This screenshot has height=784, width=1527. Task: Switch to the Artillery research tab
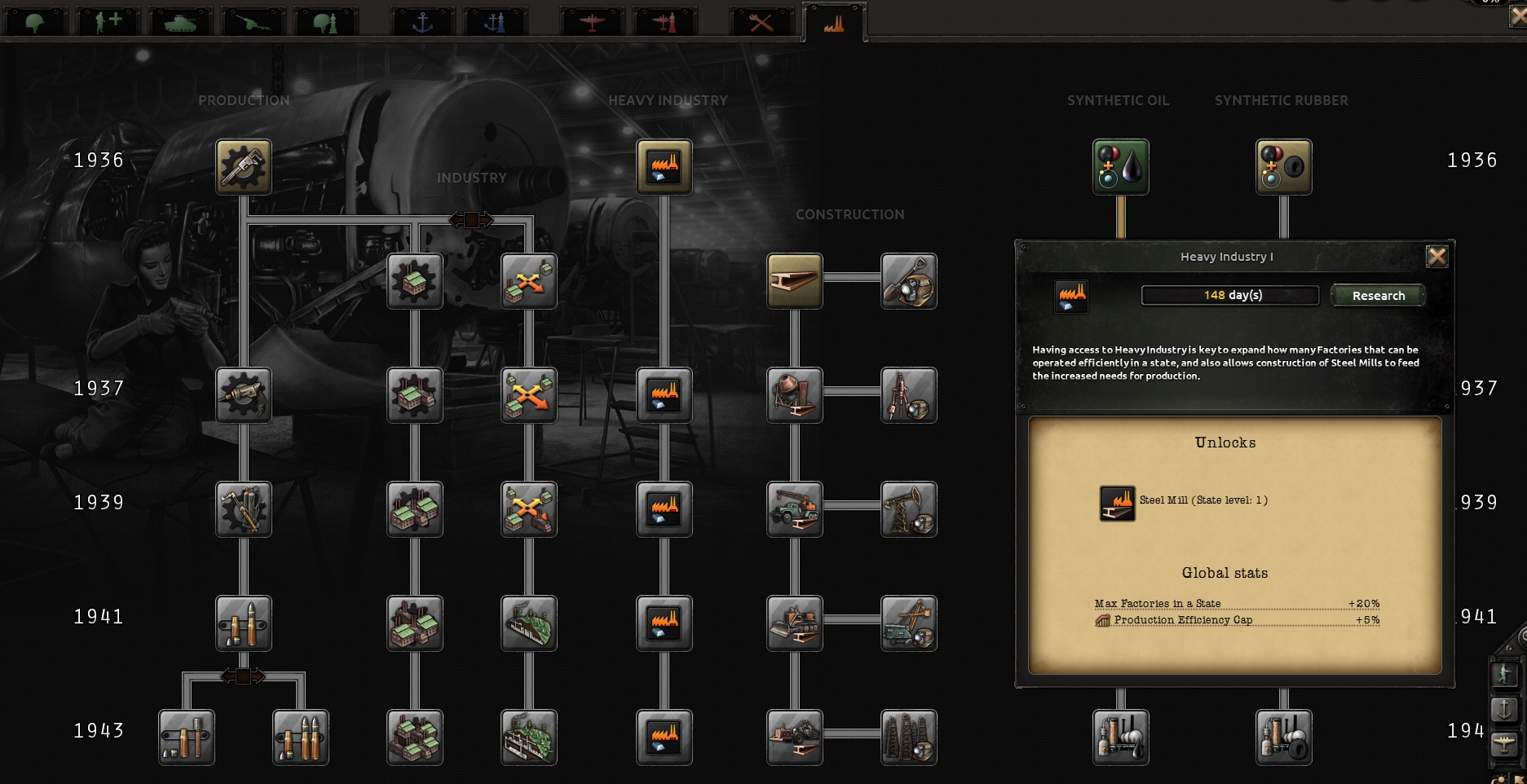(x=253, y=21)
